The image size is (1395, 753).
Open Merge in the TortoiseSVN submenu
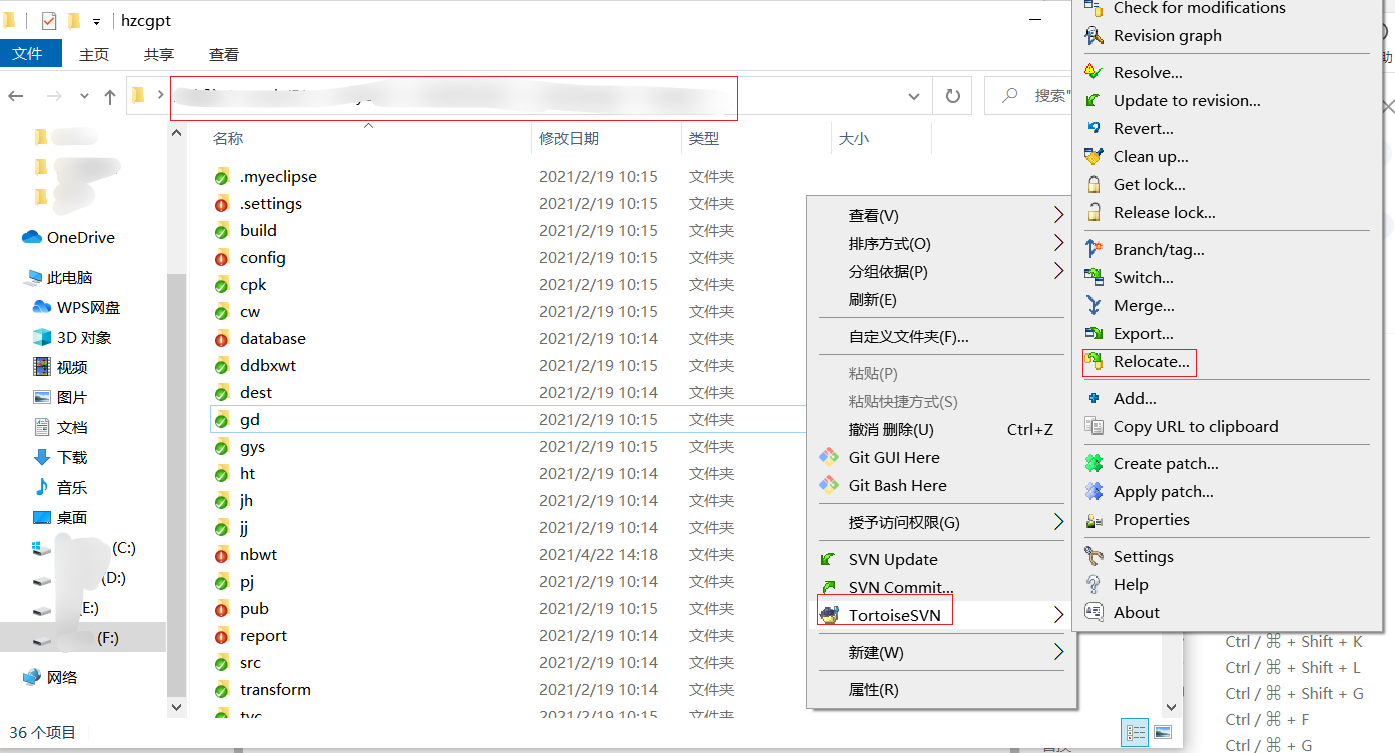tap(1143, 305)
